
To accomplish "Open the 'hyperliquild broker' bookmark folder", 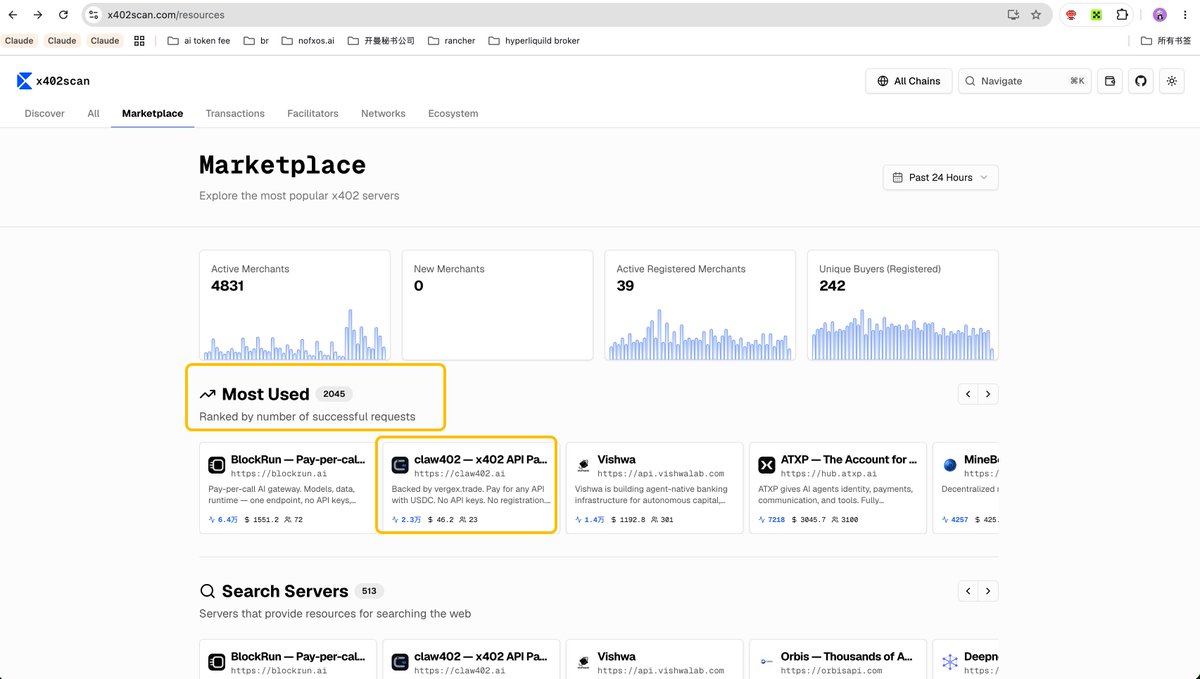I will pos(532,41).
